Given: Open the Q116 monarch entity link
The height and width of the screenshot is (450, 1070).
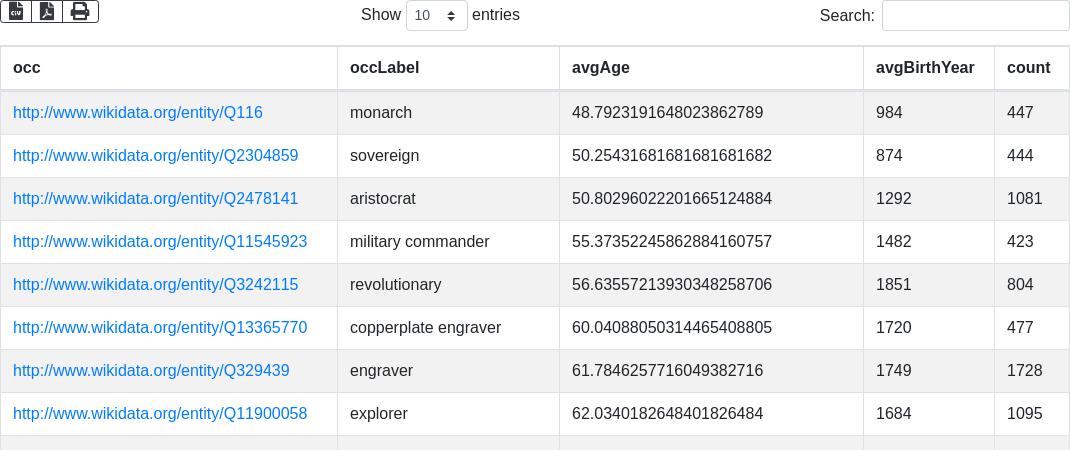Looking at the screenshot, I should click(x=138, y=113).
